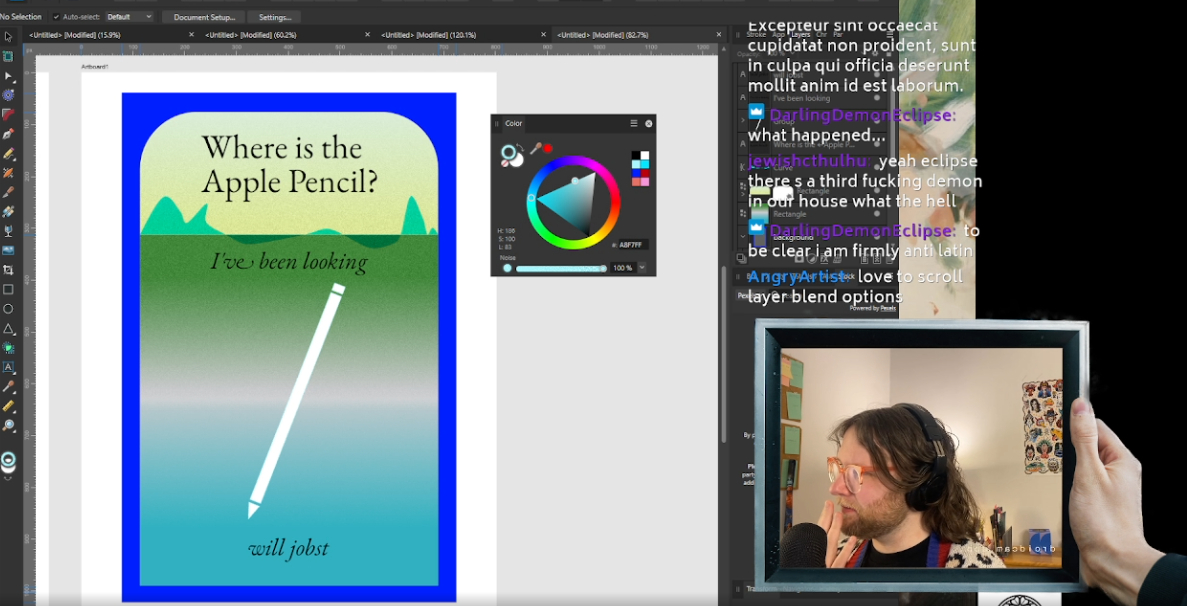Select the Move tool arrow

[x=8, y=37]
